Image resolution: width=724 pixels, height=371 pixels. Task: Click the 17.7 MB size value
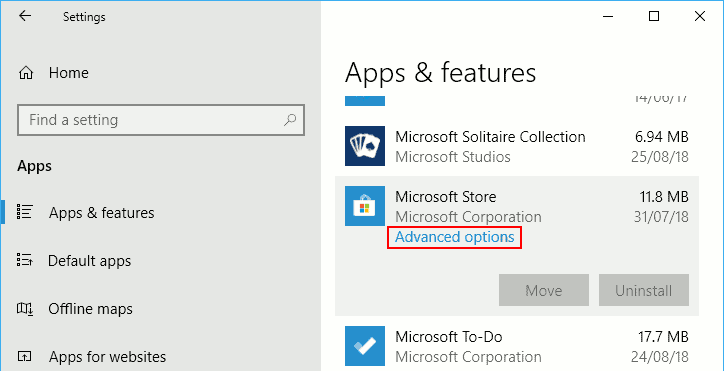point(664,336)
